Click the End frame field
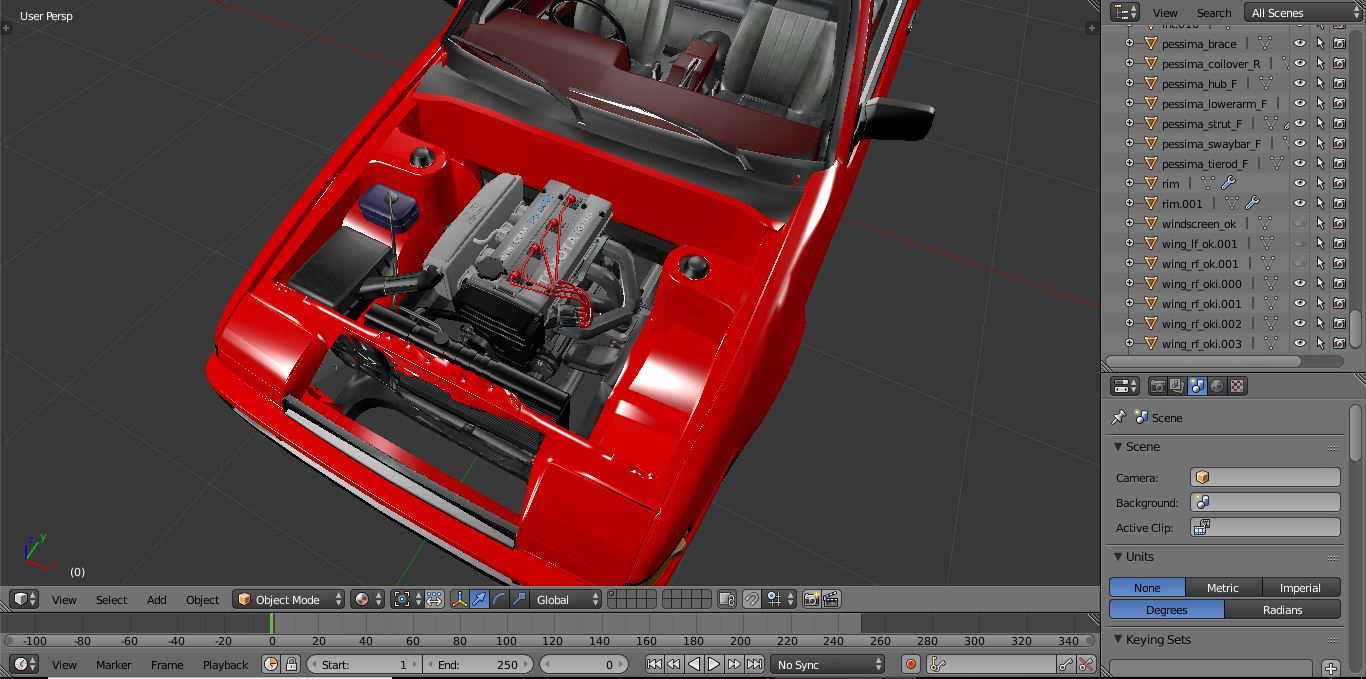 click(x=478, y=664)
